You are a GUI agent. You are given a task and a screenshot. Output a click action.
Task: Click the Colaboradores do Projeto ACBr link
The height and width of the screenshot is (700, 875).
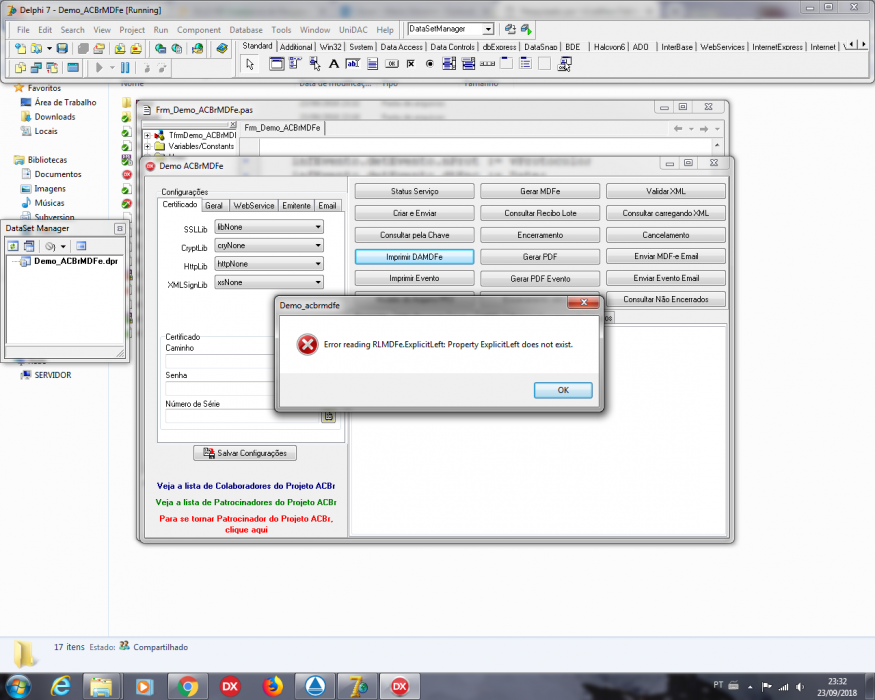[246, 486]
